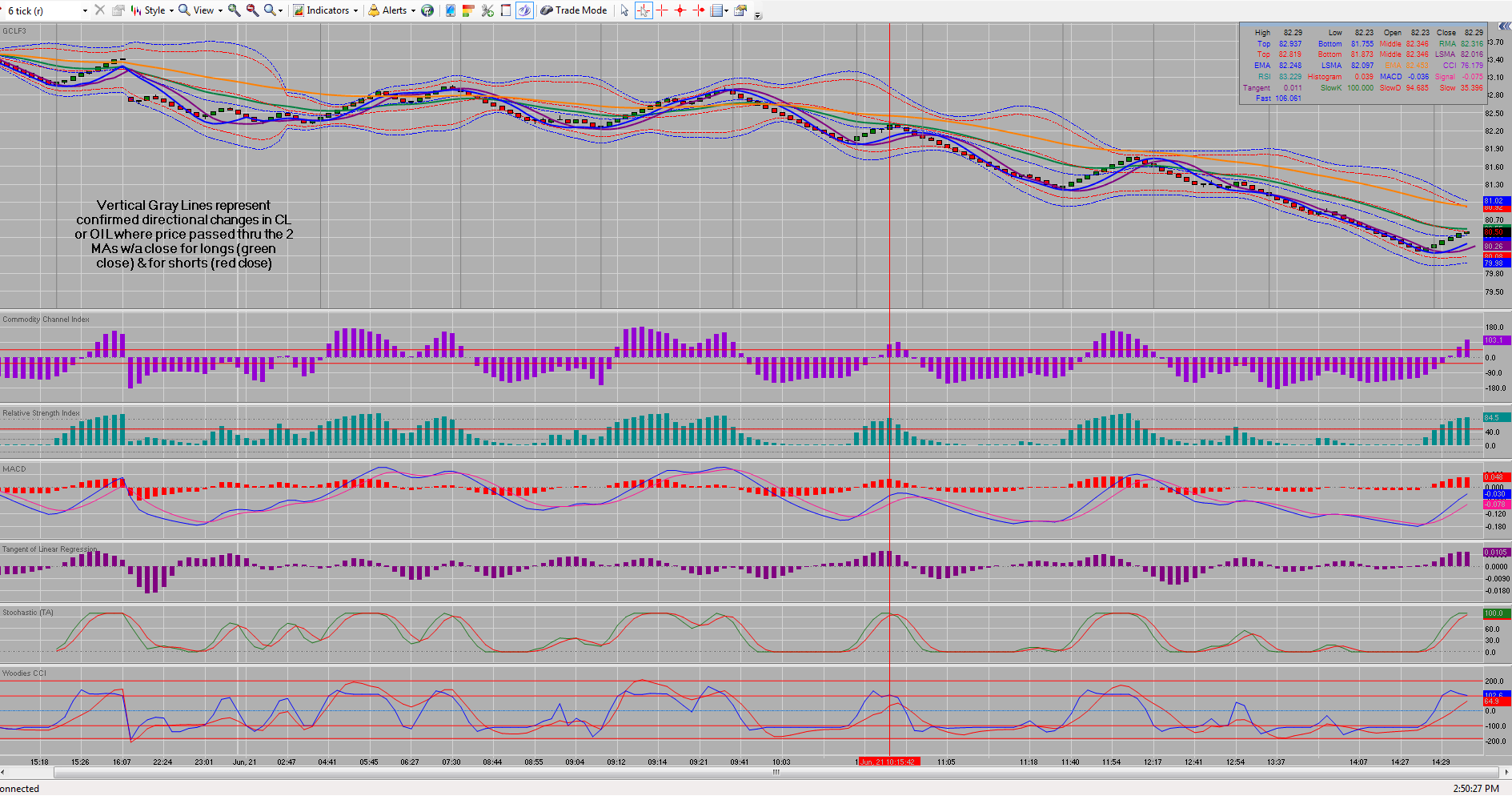Select the red crosshair with right-side dot
The width and height of the screenshot is (1512, 796).
pyautogui.click(x=699, y=10)
